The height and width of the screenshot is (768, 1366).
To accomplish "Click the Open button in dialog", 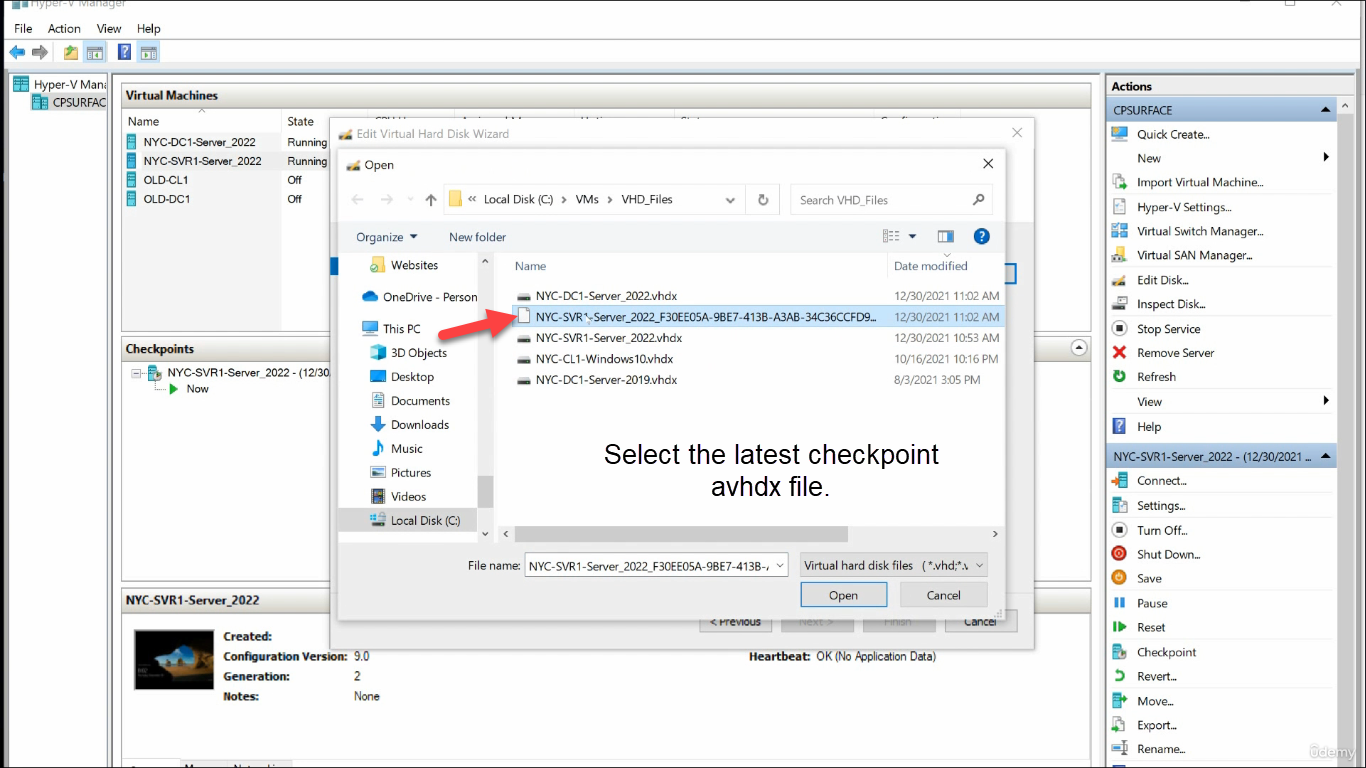I will pos(843,595).
